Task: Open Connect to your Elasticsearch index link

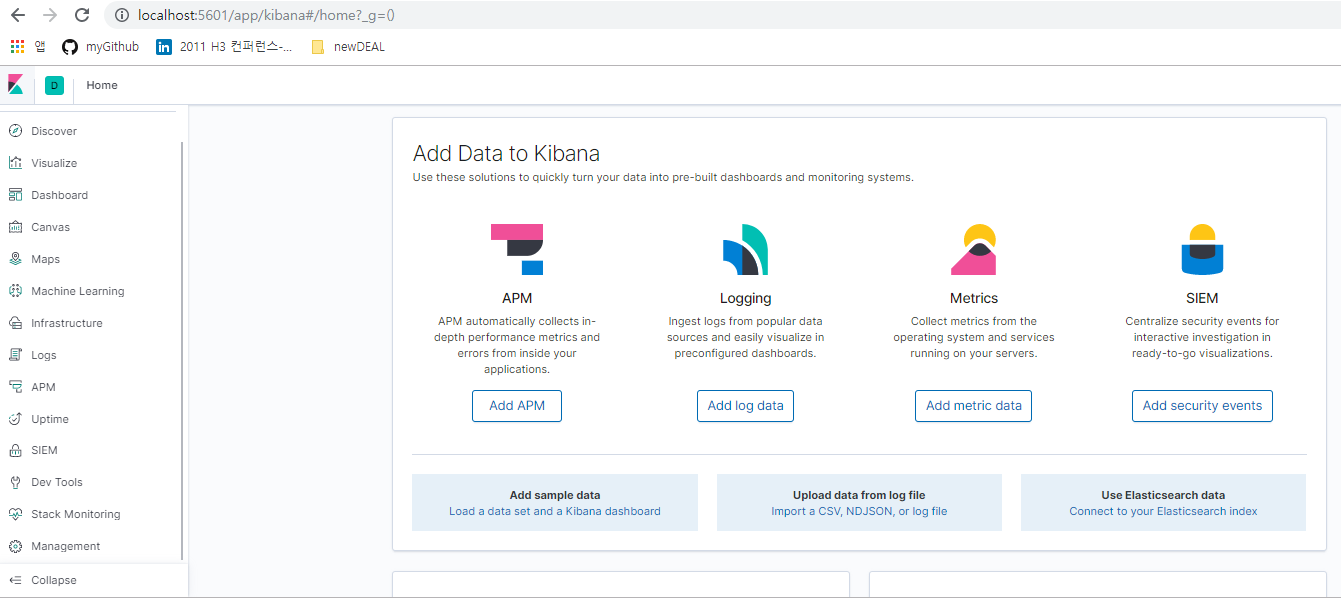Action: coord(1163,511)
